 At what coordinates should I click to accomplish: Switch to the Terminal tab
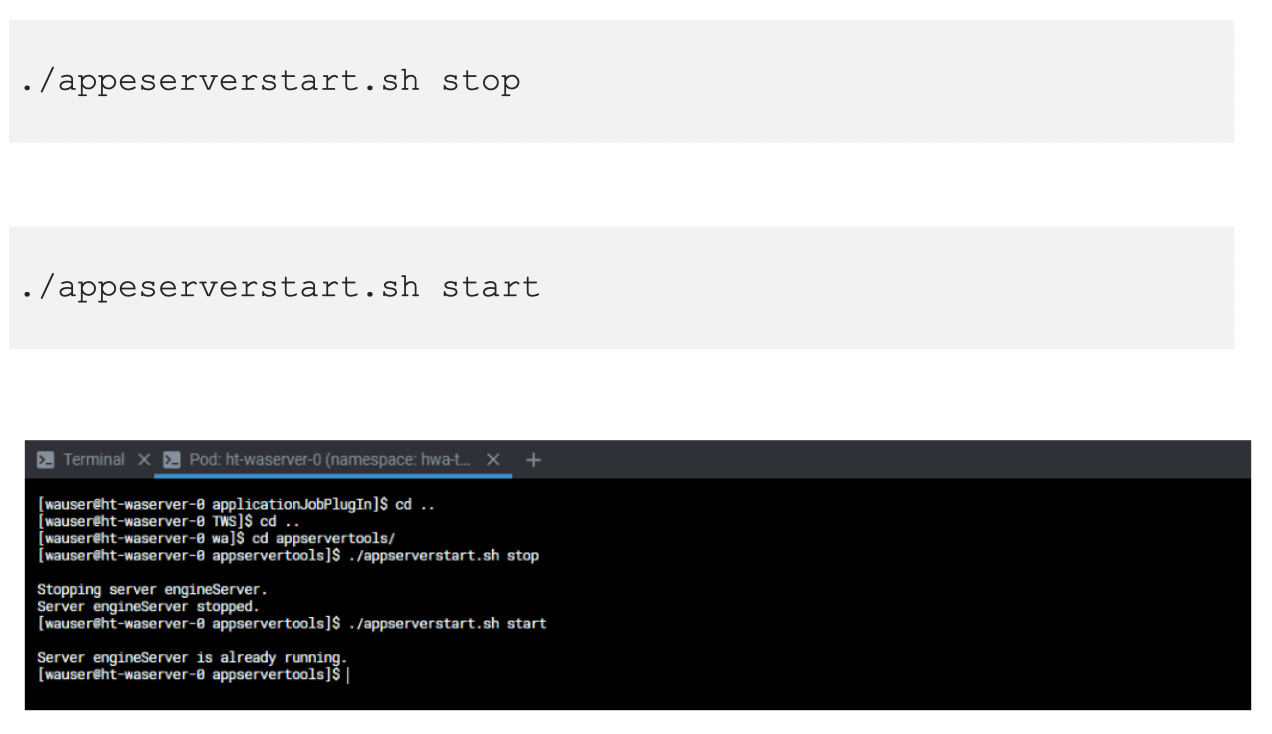pyautogui.click(x=93, y=459)
